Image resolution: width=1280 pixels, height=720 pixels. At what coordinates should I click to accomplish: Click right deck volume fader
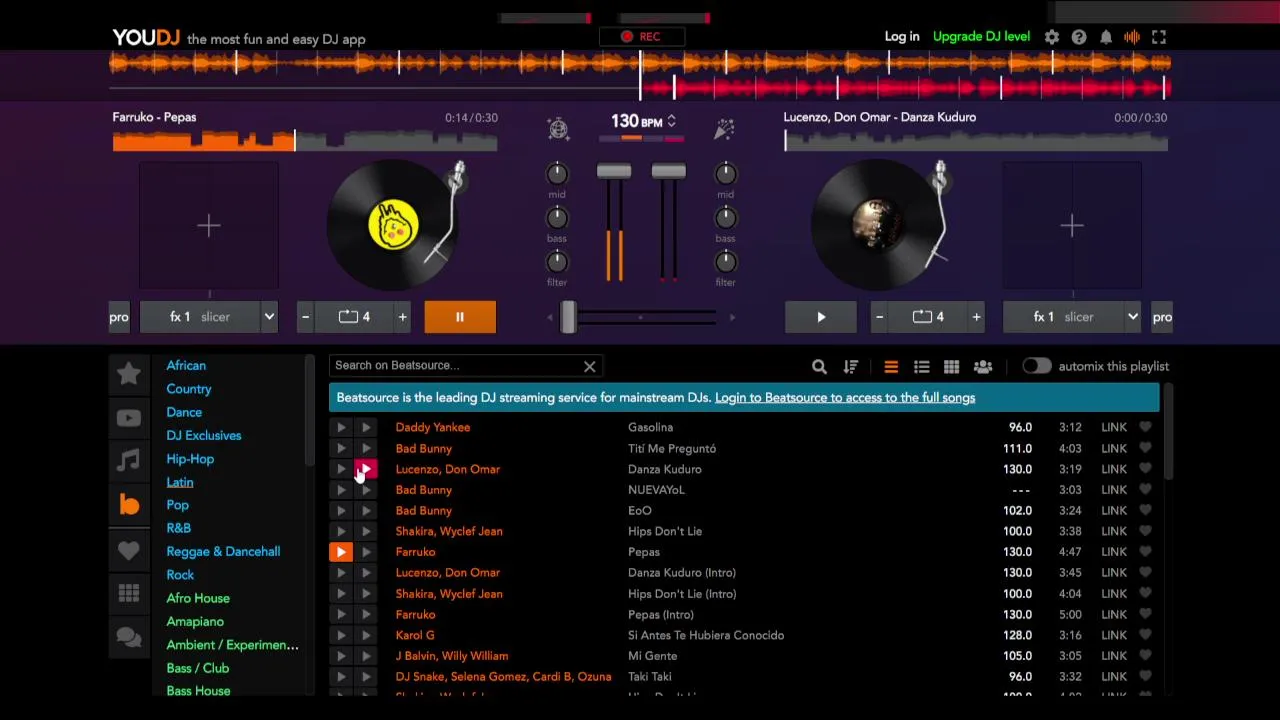[668, 172]
